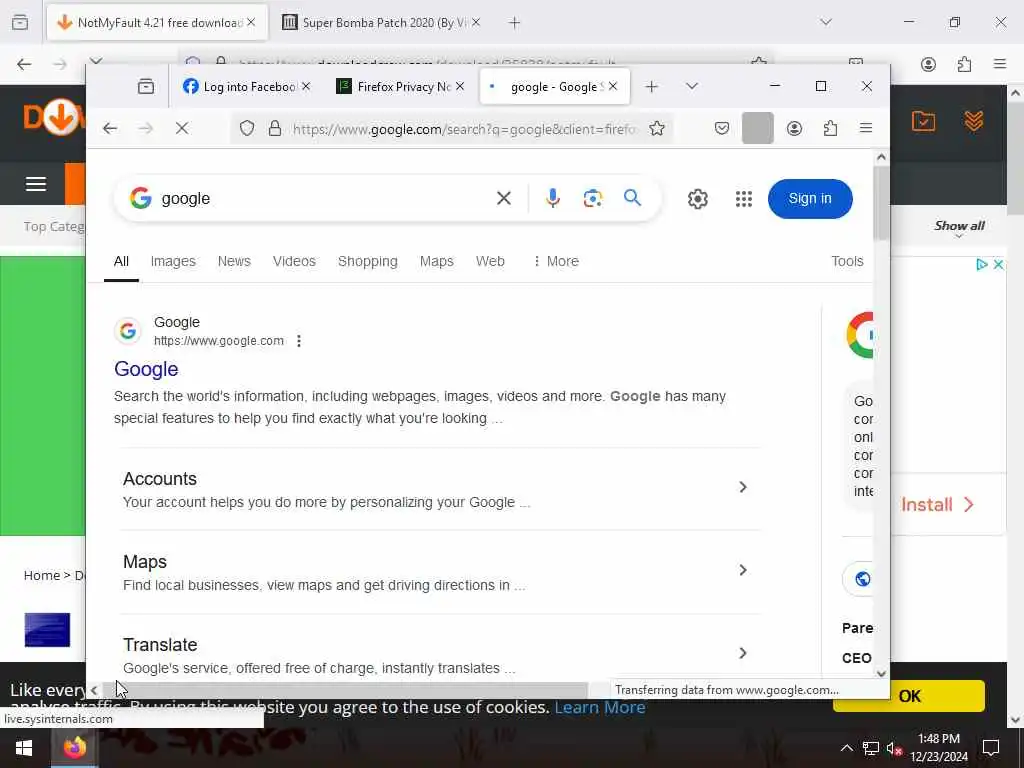
Task: Click the Firefox icon in the taskbar
Action: 74,748
